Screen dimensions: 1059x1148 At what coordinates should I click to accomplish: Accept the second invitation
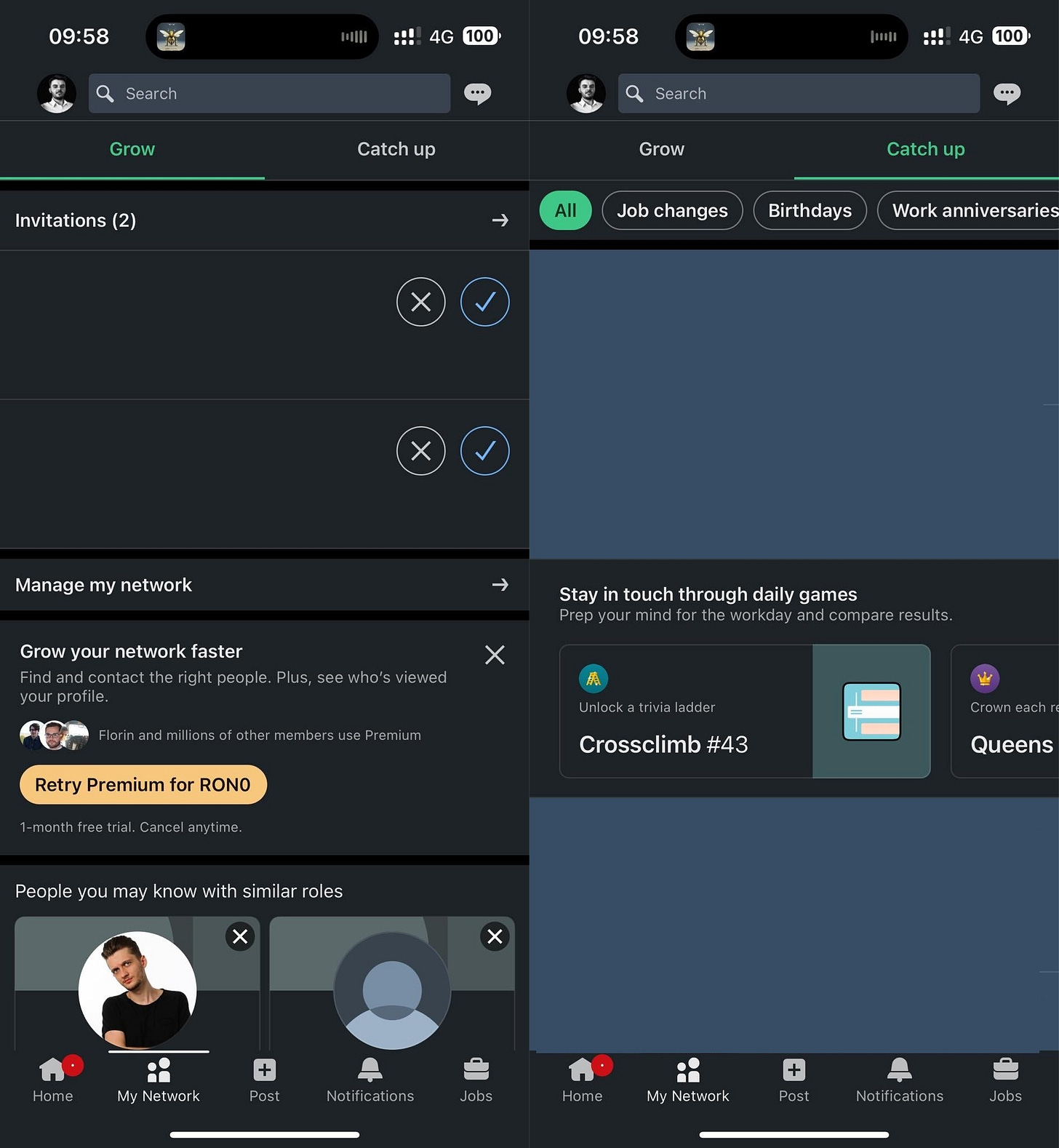tap(485, 451)
